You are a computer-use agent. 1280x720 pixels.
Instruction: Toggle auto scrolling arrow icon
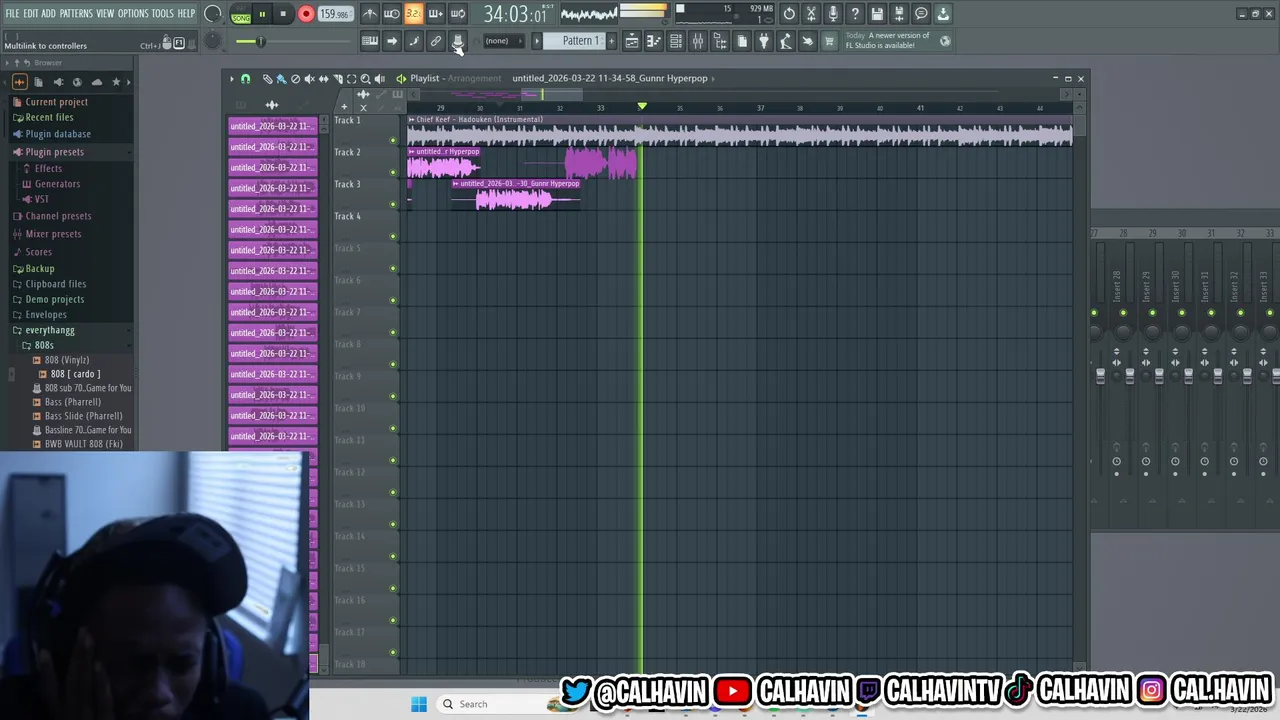(x=392, y=41)
